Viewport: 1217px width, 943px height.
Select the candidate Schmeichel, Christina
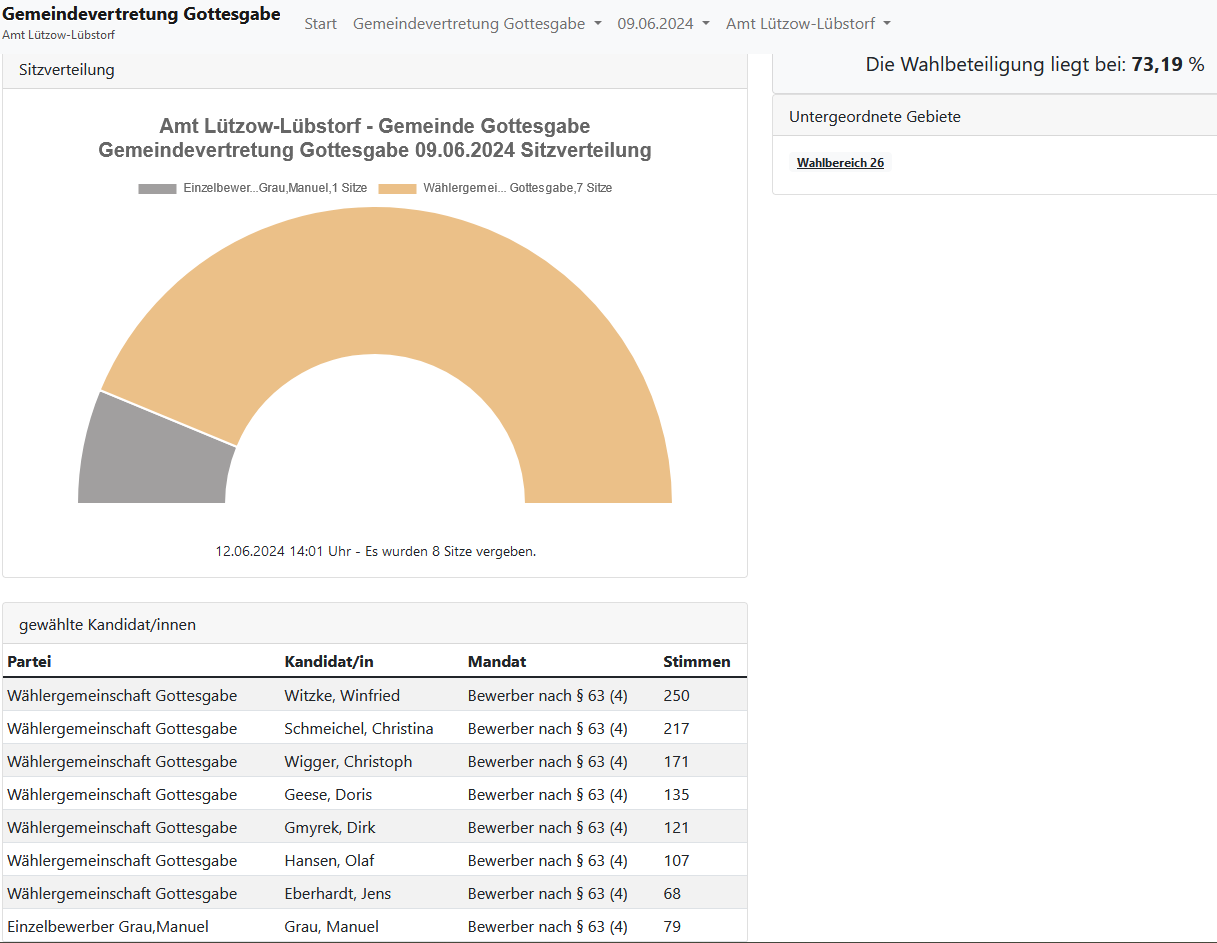click(358, 728)
